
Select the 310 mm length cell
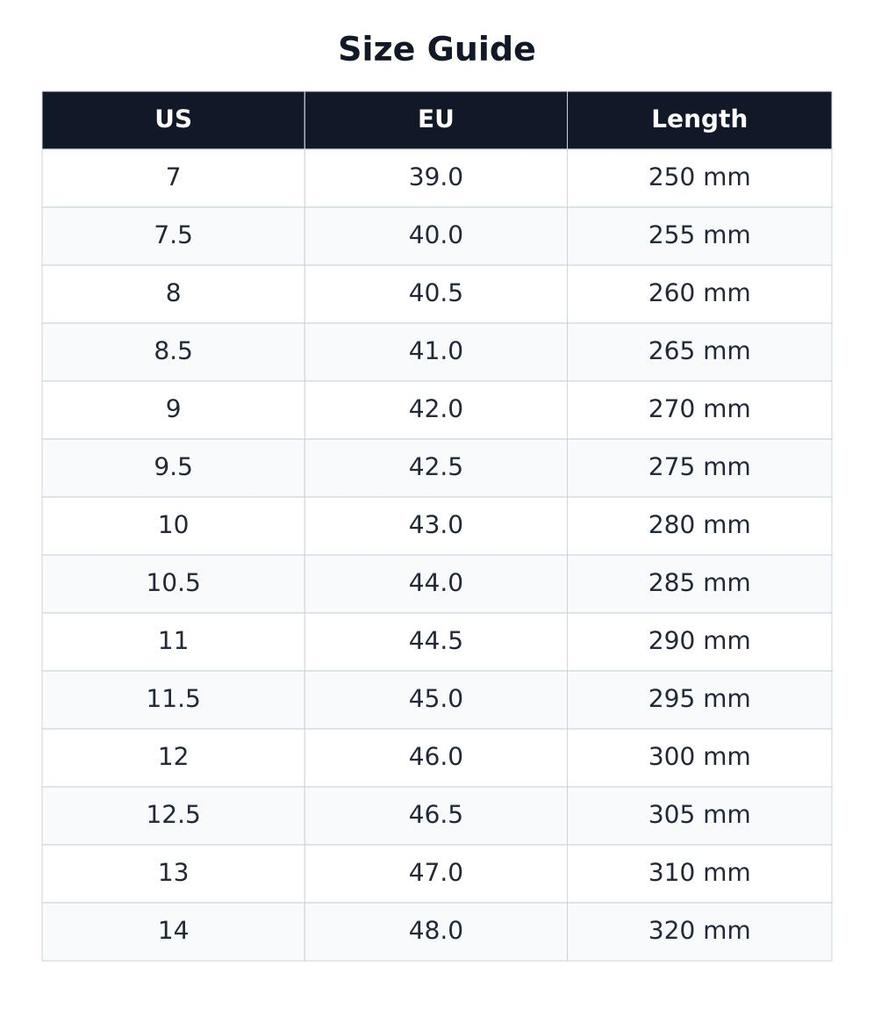700,873
